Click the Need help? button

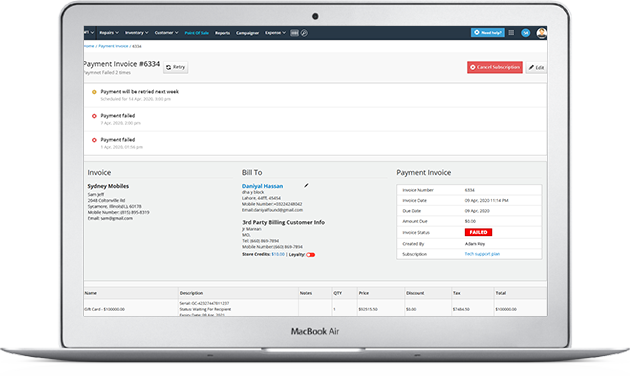pos(487,33)
